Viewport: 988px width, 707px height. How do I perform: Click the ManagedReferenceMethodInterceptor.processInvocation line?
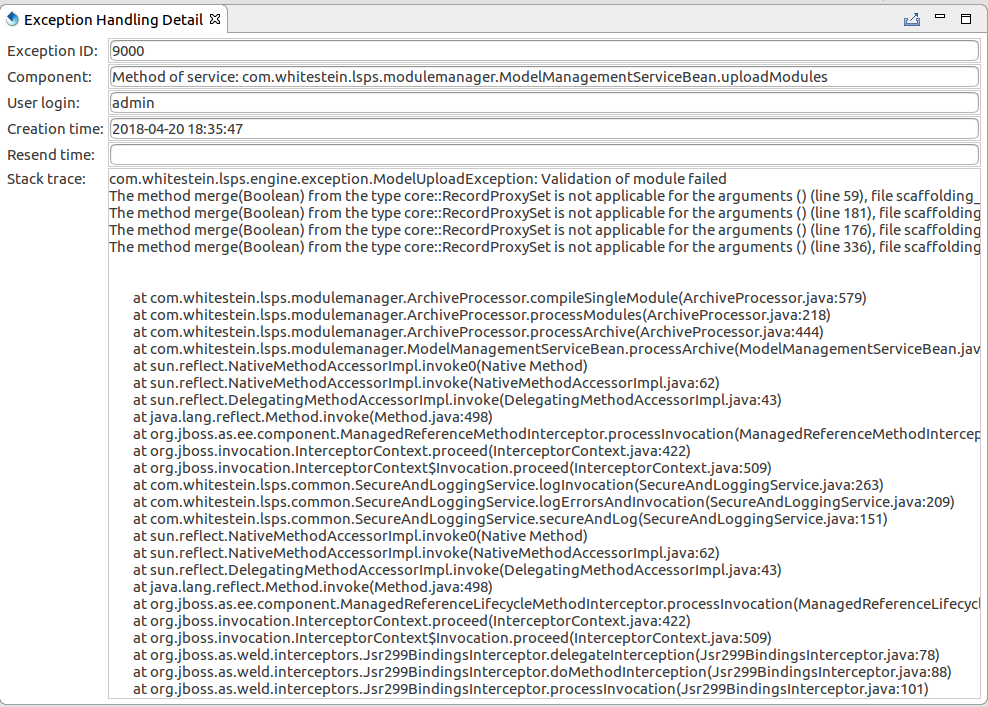point(556,434)
